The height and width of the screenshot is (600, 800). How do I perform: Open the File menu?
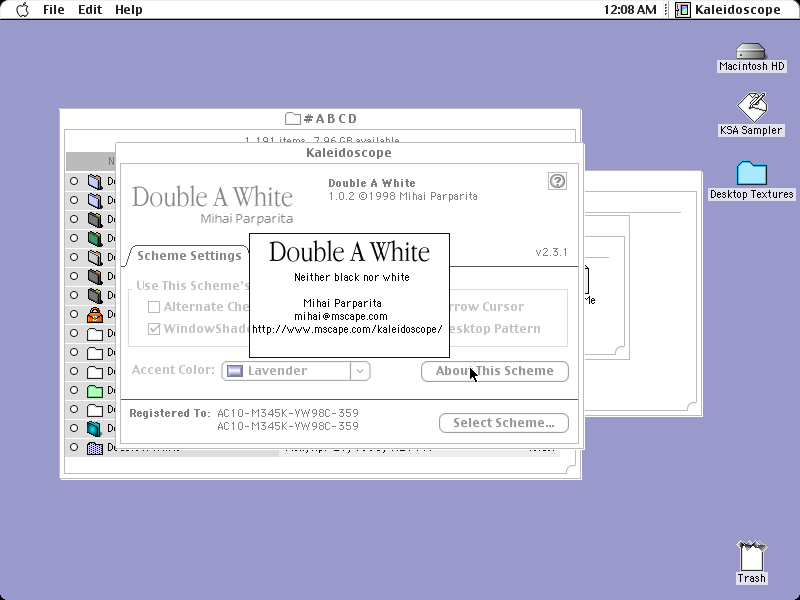(54, 10)
